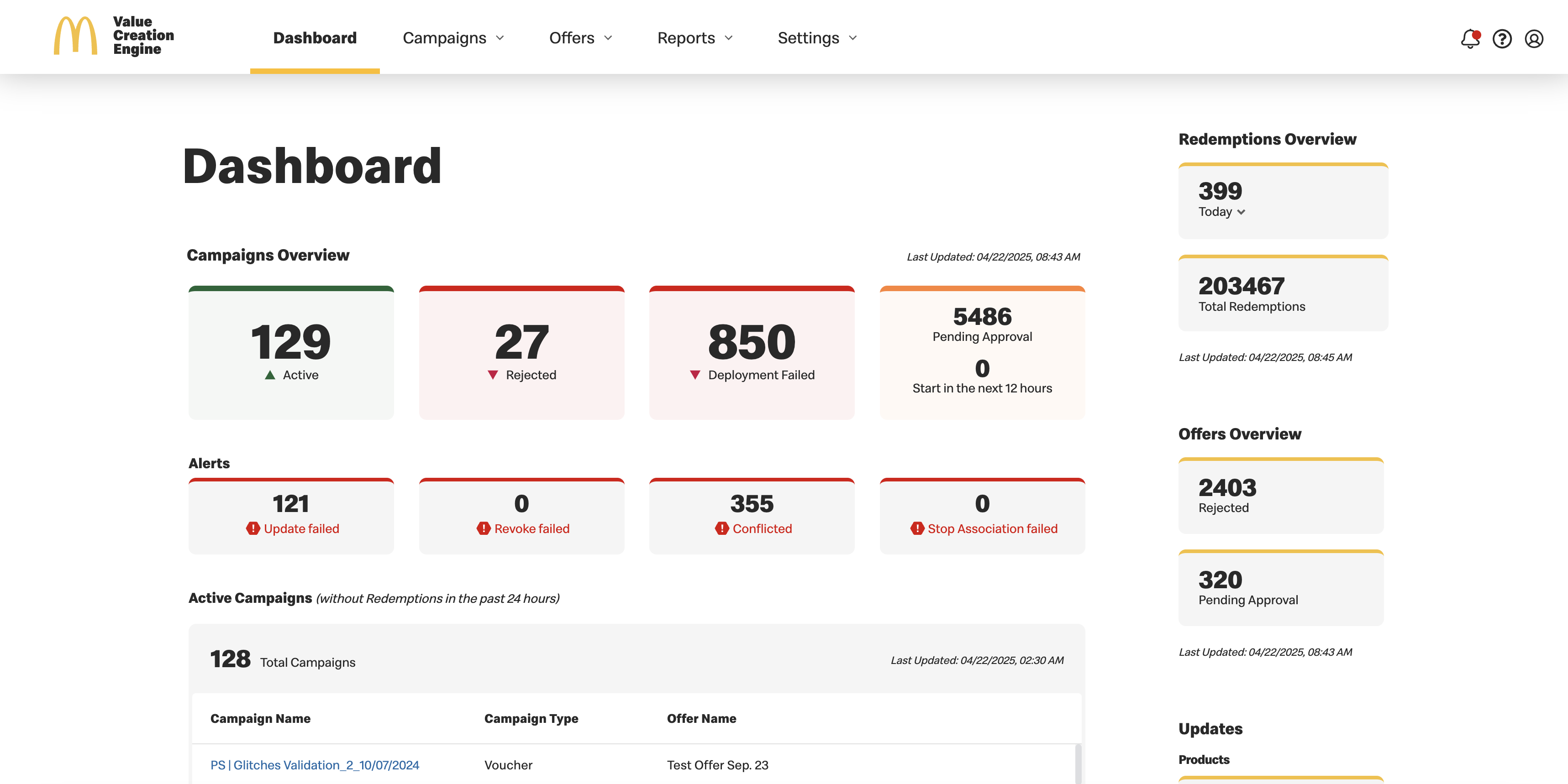Expand the Reports menu chevron

(729, 38)
